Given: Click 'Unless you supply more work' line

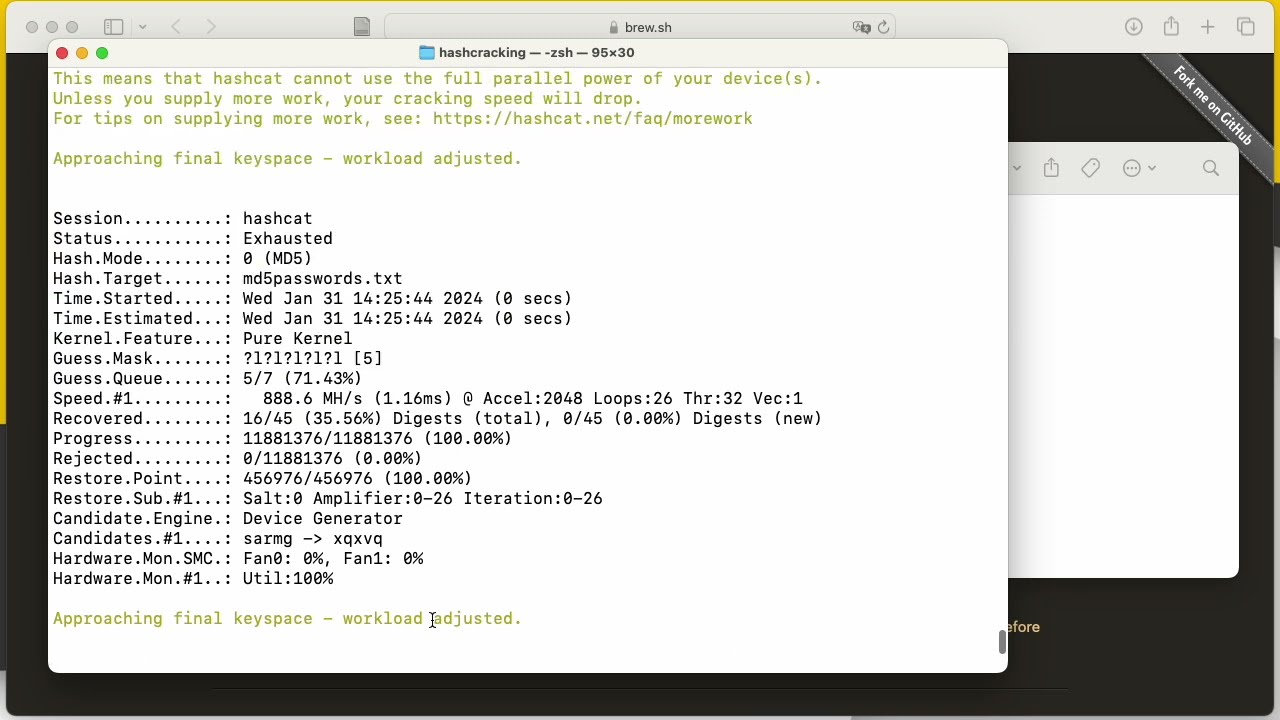Looking at the screenshot, I should [347, 99].
